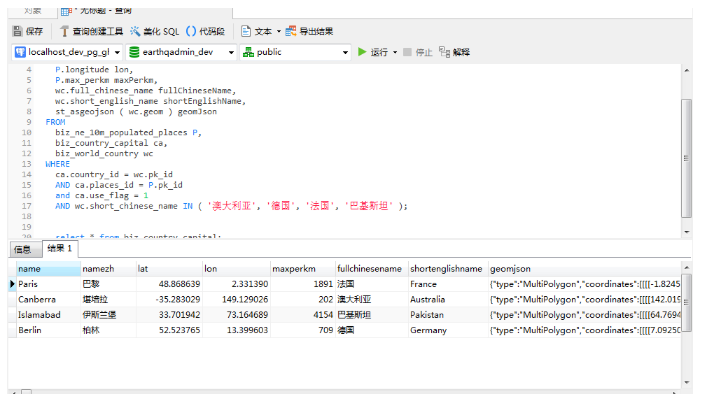Click the 'maxperkm' column header
The width and height of the screenshot is (701, 403).
pos(303,269)
